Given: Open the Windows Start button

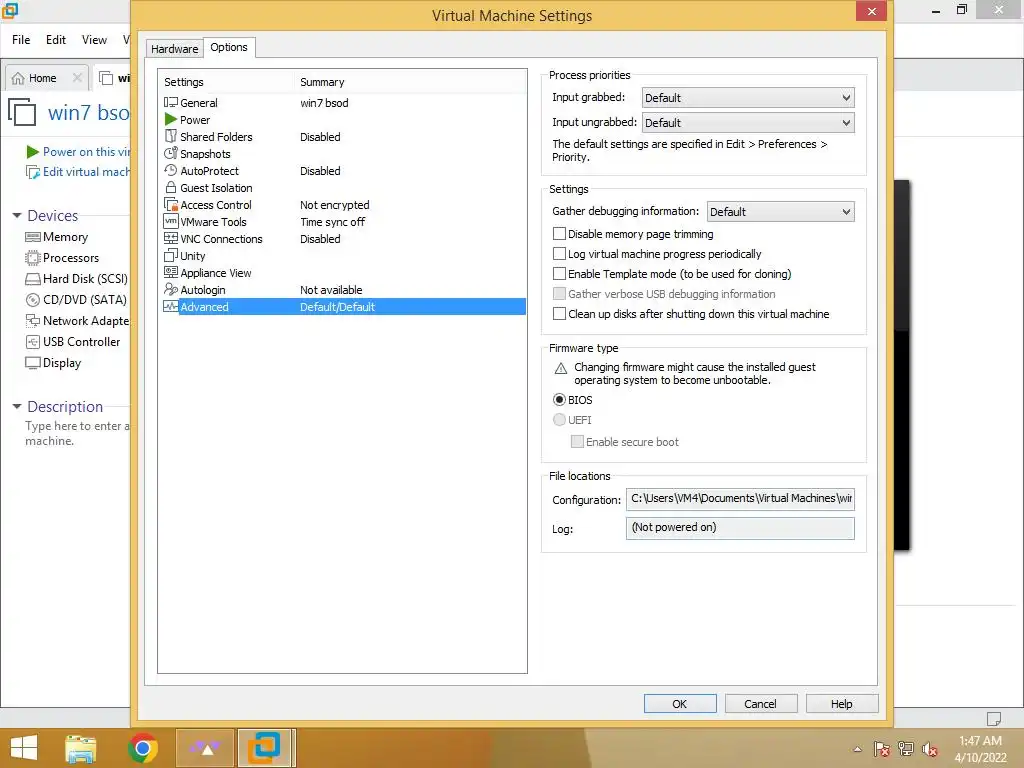Looking at the screenshot, I should click(24, 748).
